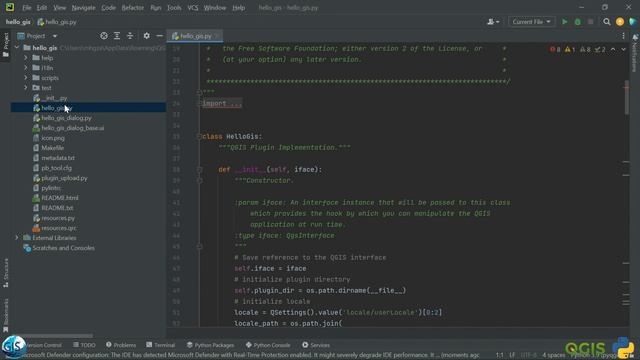Screen dimensions: 640x360
Task: Open the Navigate menu
Action: 83,8
